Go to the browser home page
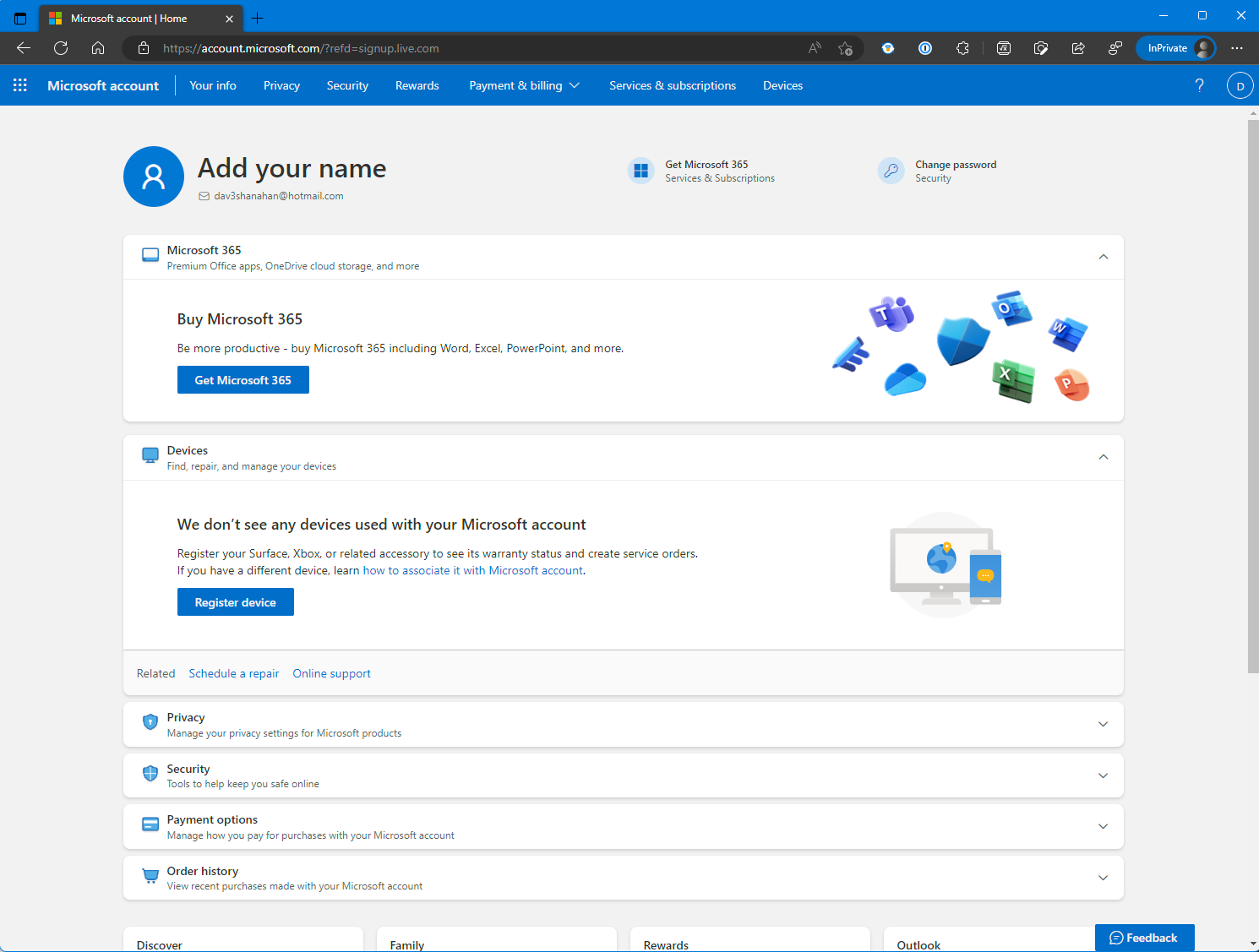The height and width of the screenshot is (952, 1259). tap(98, 48)
